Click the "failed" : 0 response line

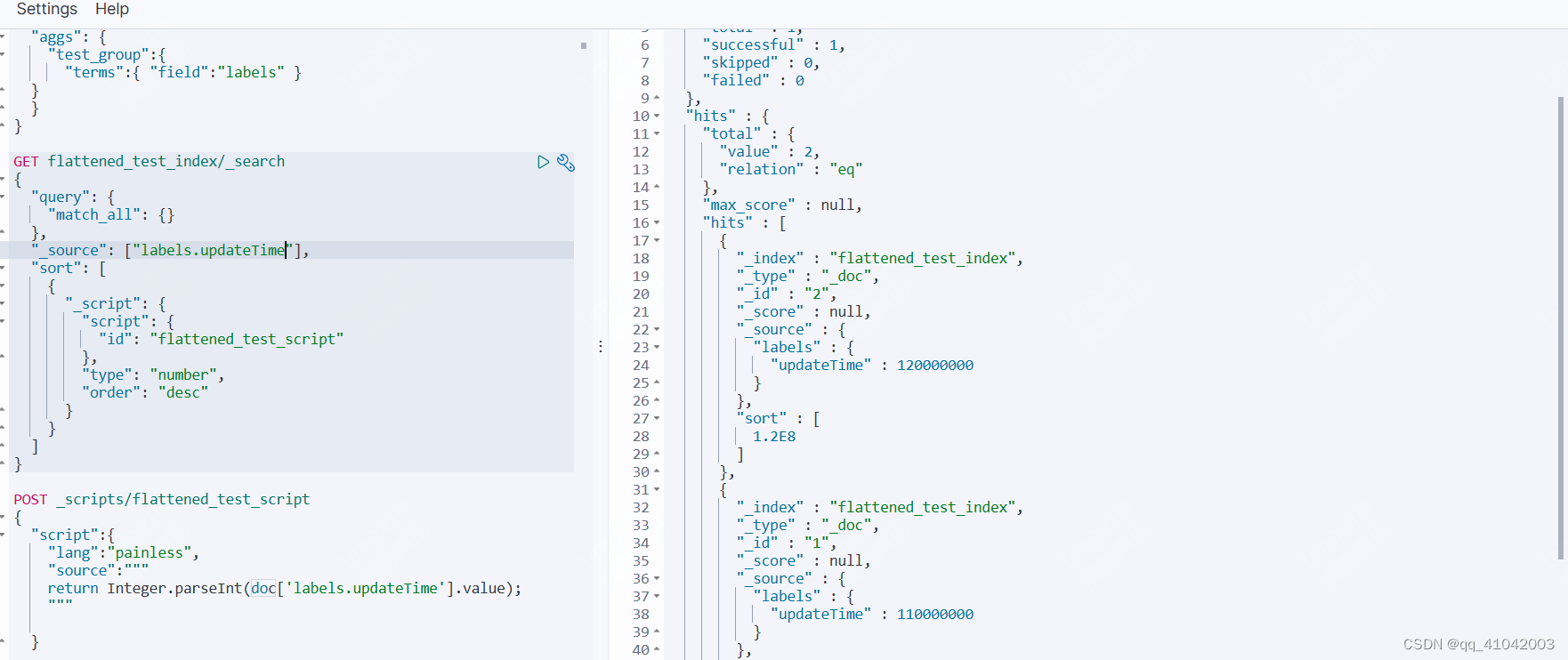coord(753,80)
